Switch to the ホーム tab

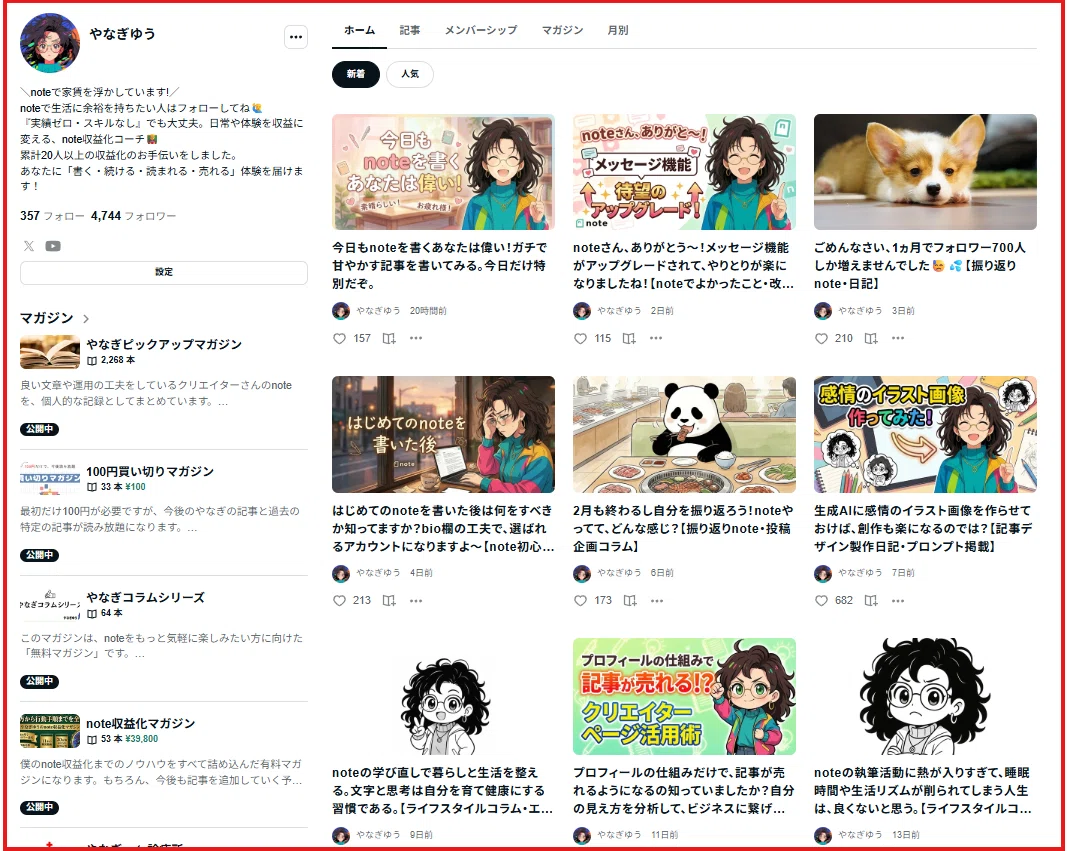pos(359,31)
